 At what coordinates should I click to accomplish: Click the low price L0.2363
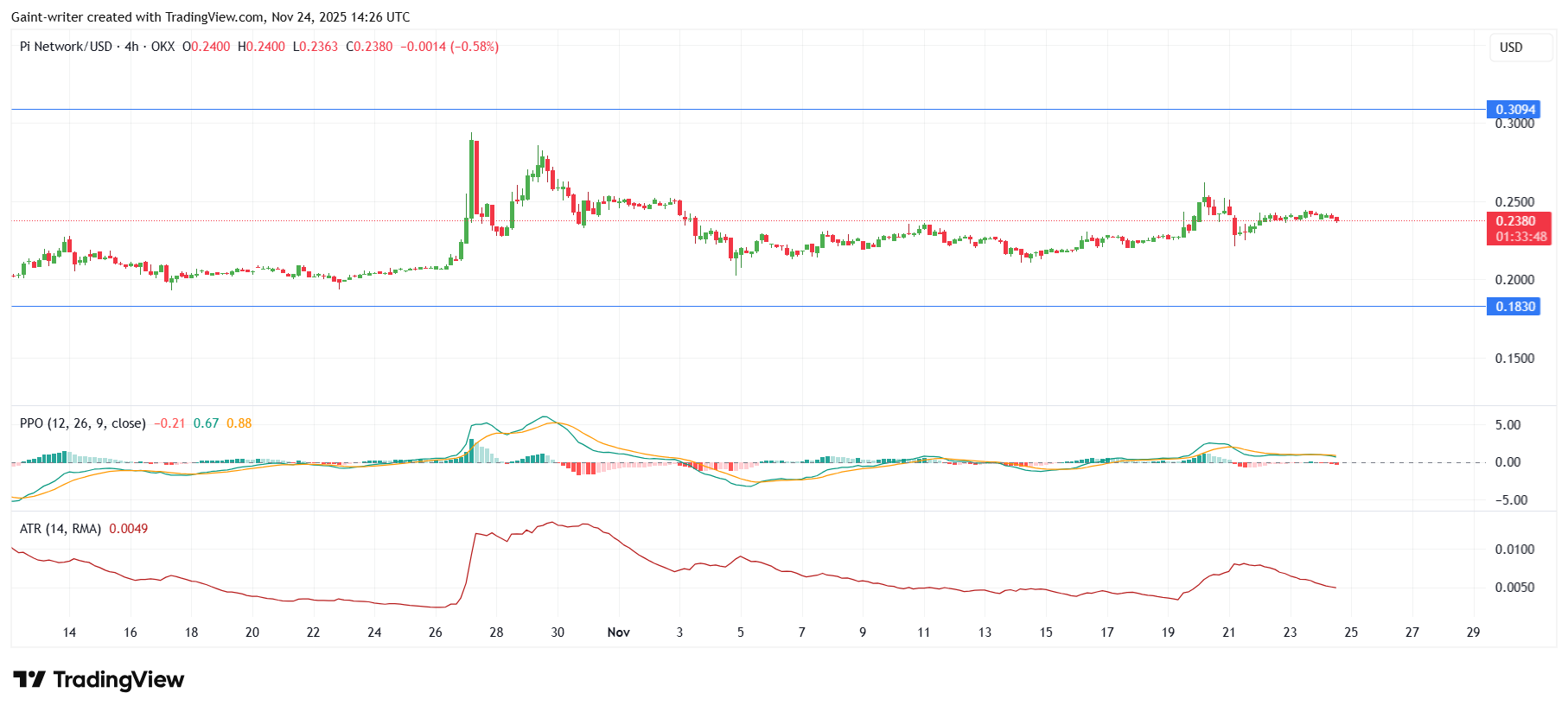coord(316,47)
